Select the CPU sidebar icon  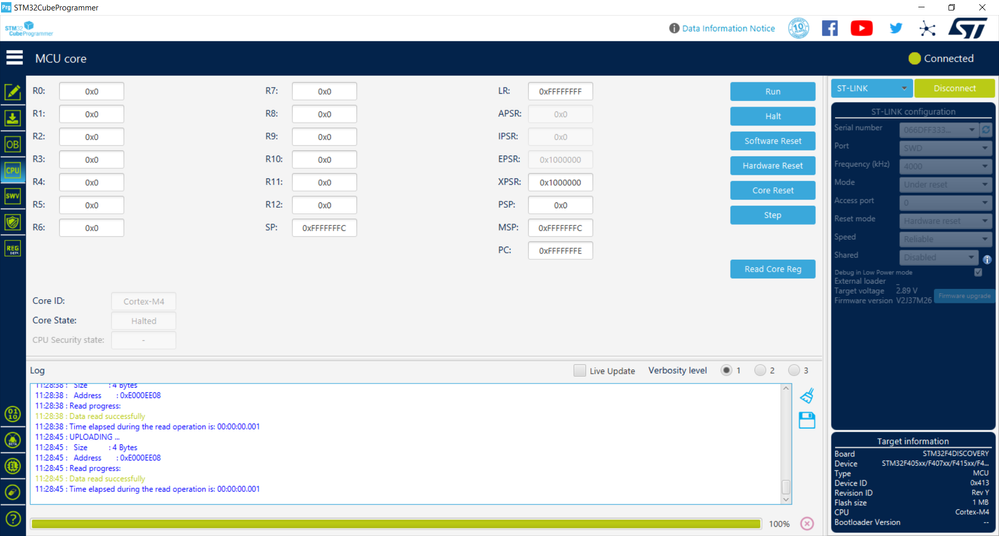[12, 170]
